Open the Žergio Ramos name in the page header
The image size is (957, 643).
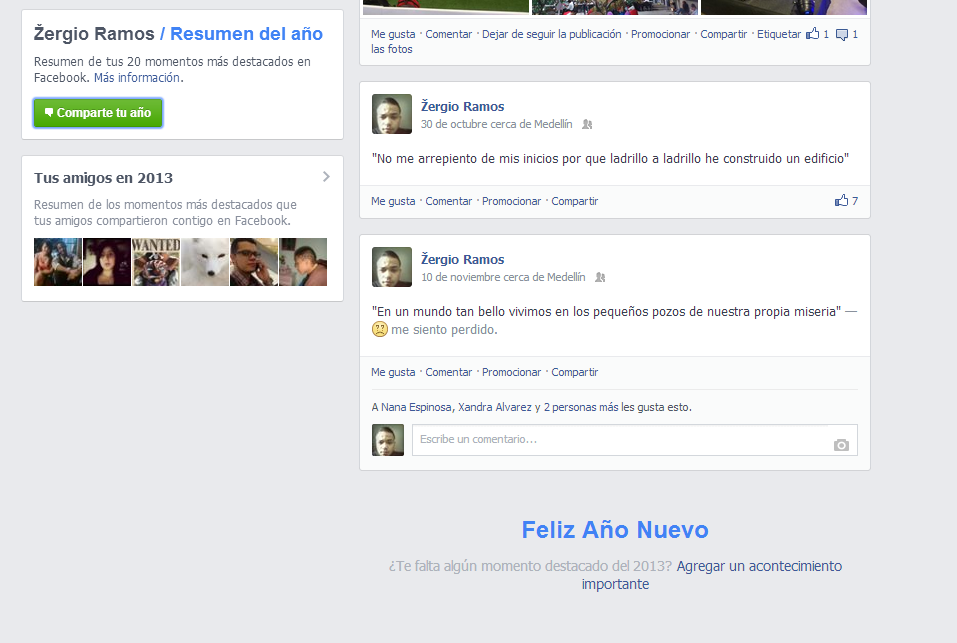[94, 34]
